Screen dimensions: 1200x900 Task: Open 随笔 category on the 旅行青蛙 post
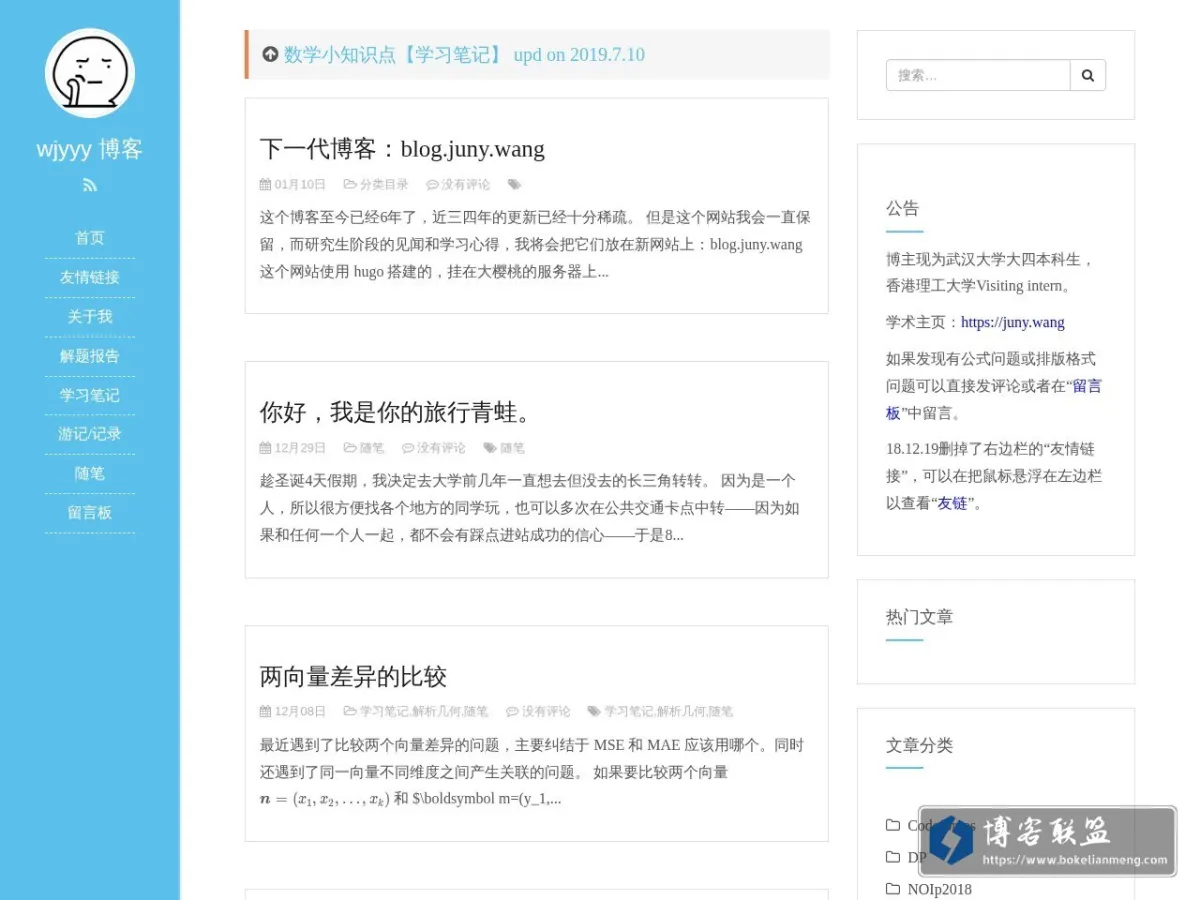point(372,448)
